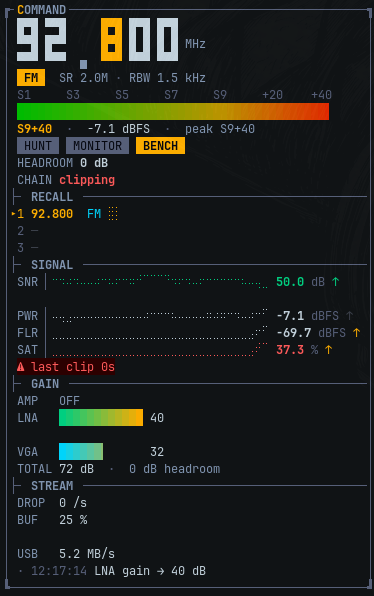The width and height of the screenshot is (374, 596).
Task: Select the BENCH mode tab
Action: [160, 146]
